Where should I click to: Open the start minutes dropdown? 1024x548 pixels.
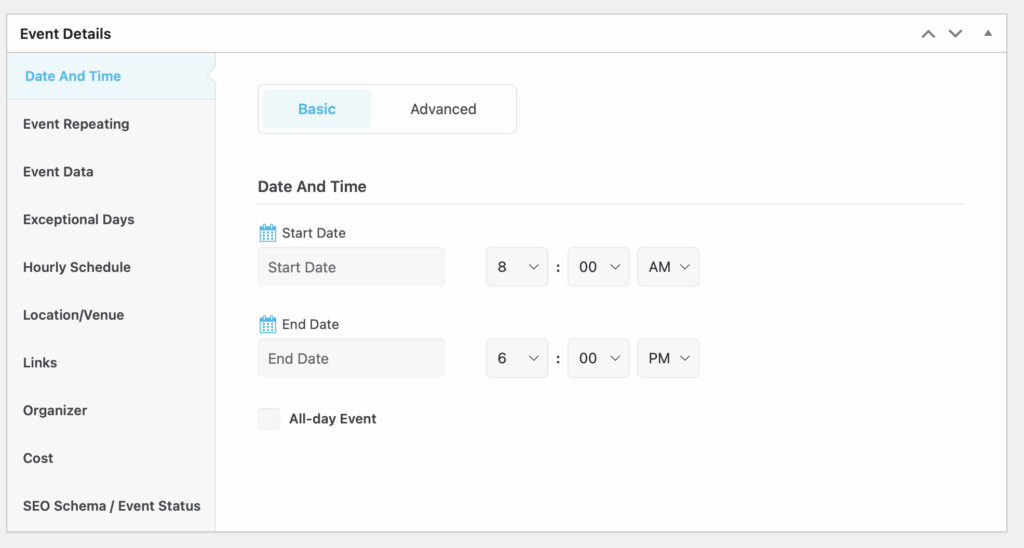click(x=598, y=267)
